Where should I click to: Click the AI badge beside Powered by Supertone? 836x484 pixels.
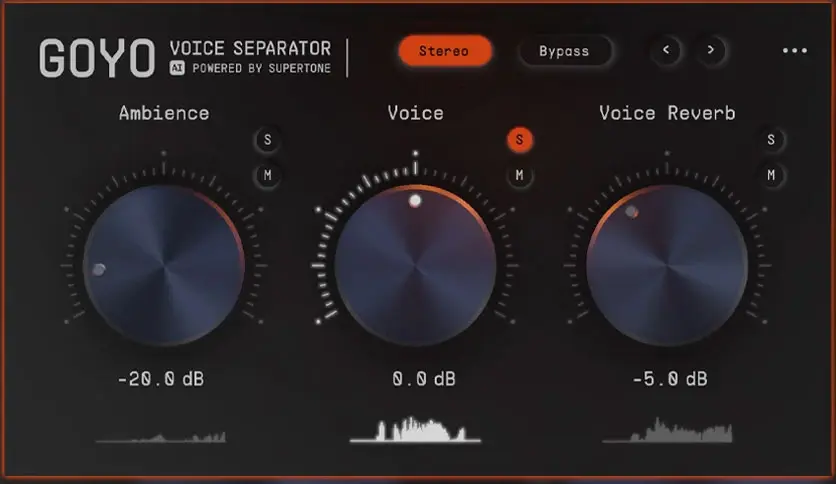pyautogui.click(x=177, y=68)
